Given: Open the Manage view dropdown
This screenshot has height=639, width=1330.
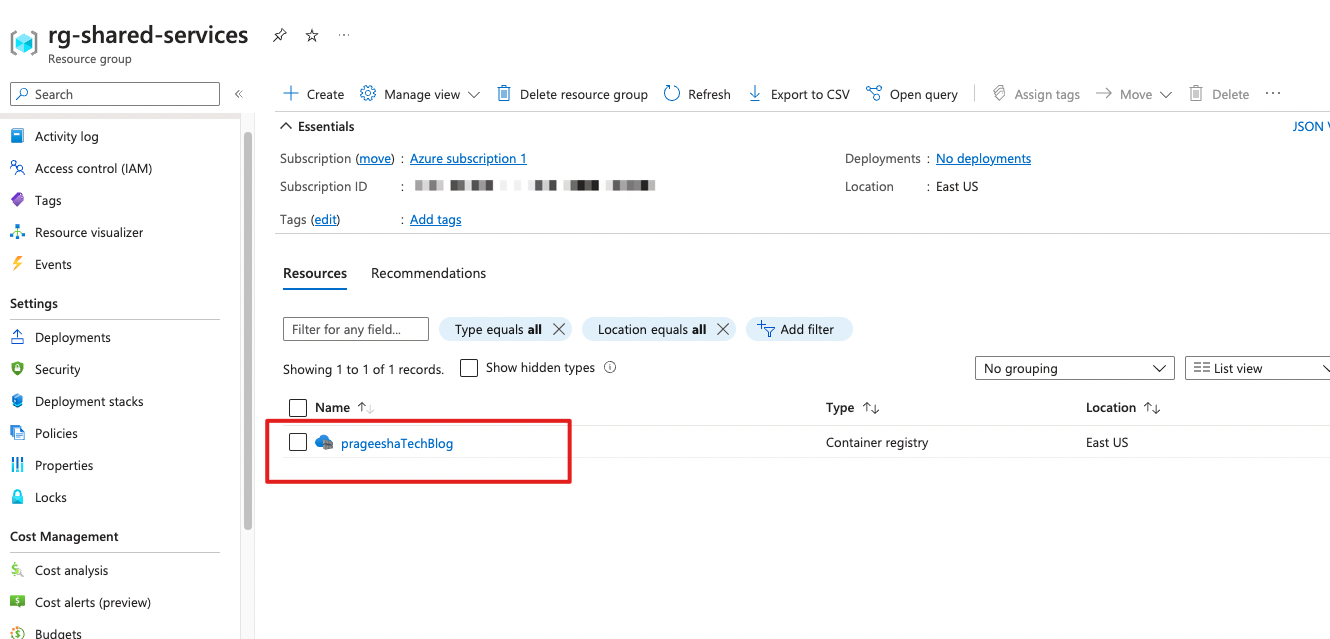Looking at the screenshot, I should point(419,93).
